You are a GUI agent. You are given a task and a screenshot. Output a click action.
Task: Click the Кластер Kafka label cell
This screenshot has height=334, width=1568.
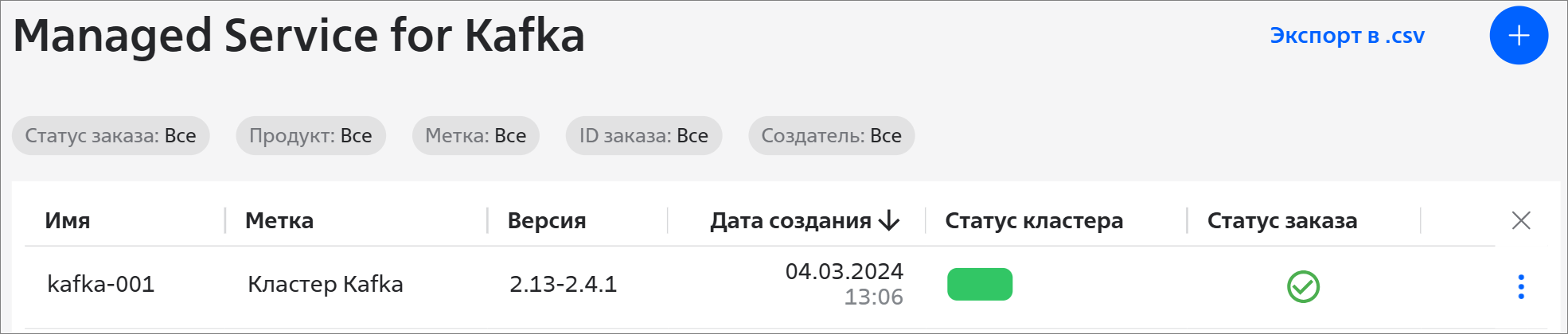[x=326, y=284]
